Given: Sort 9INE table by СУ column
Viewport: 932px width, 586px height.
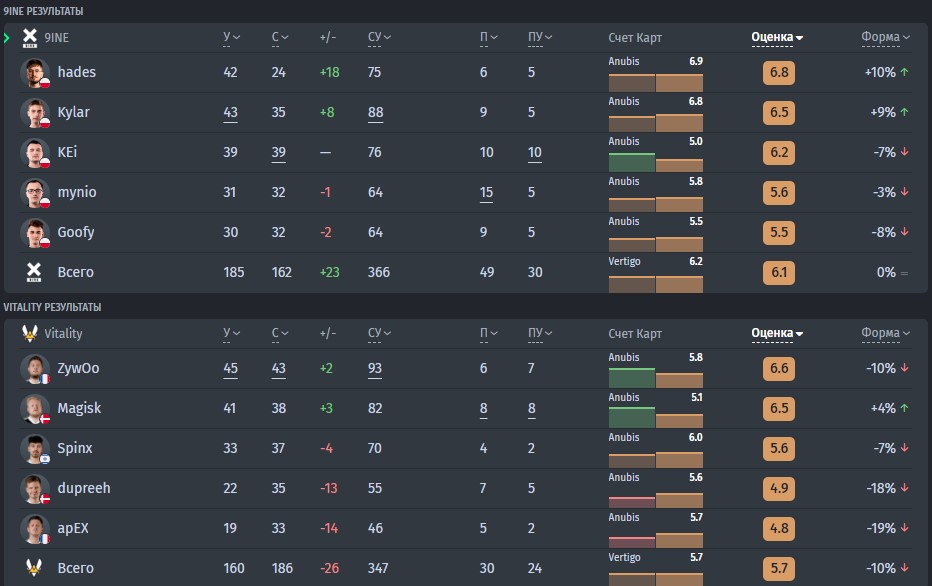Looking at the screenshot, I should click(x=379, y=37).
